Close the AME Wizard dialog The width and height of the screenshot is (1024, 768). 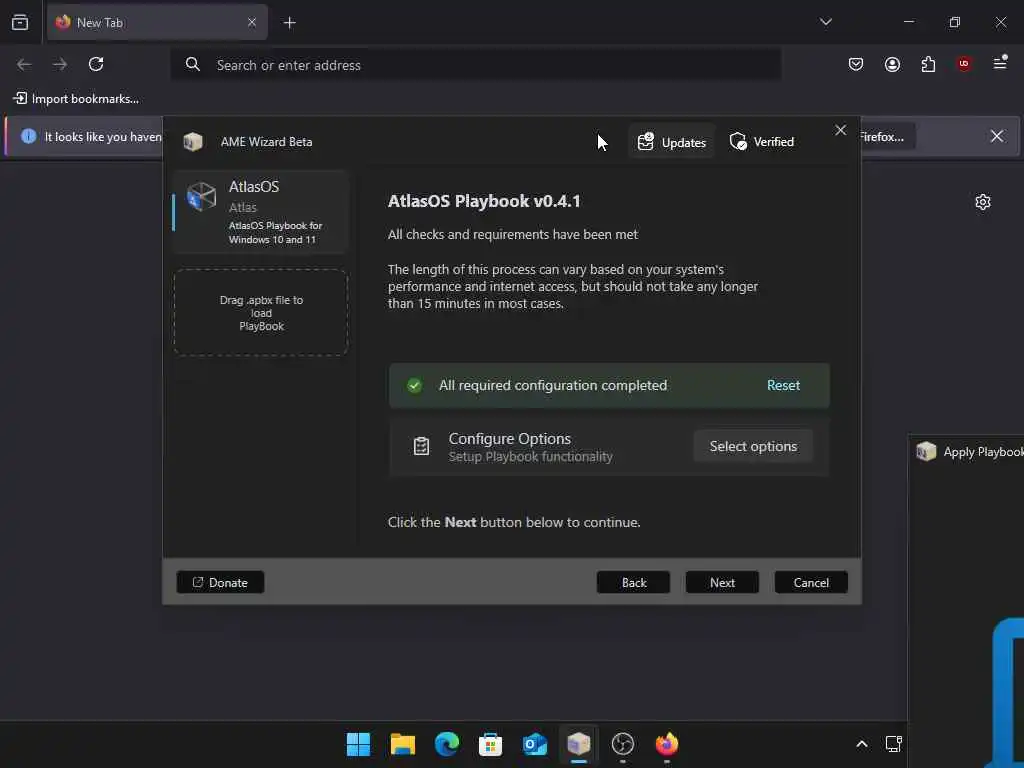pyautogui.click(x=840, y=130)
